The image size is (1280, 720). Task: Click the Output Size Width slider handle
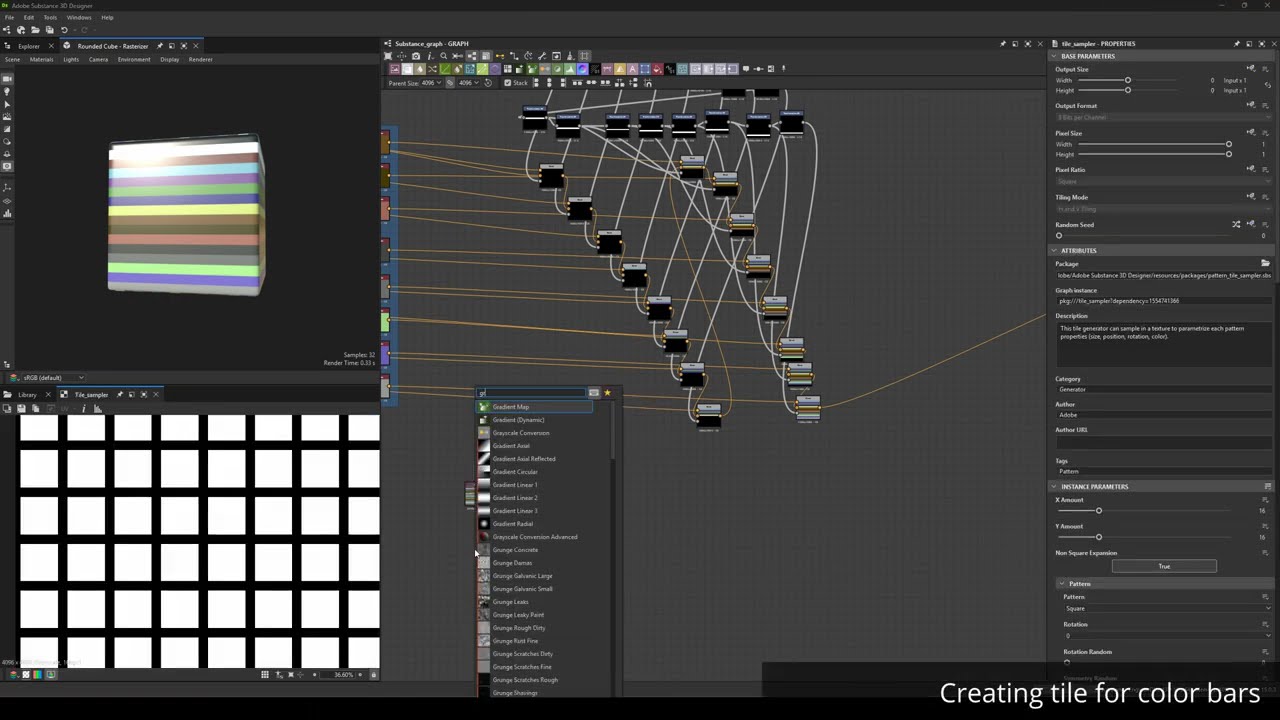[x=1128, y=80]
